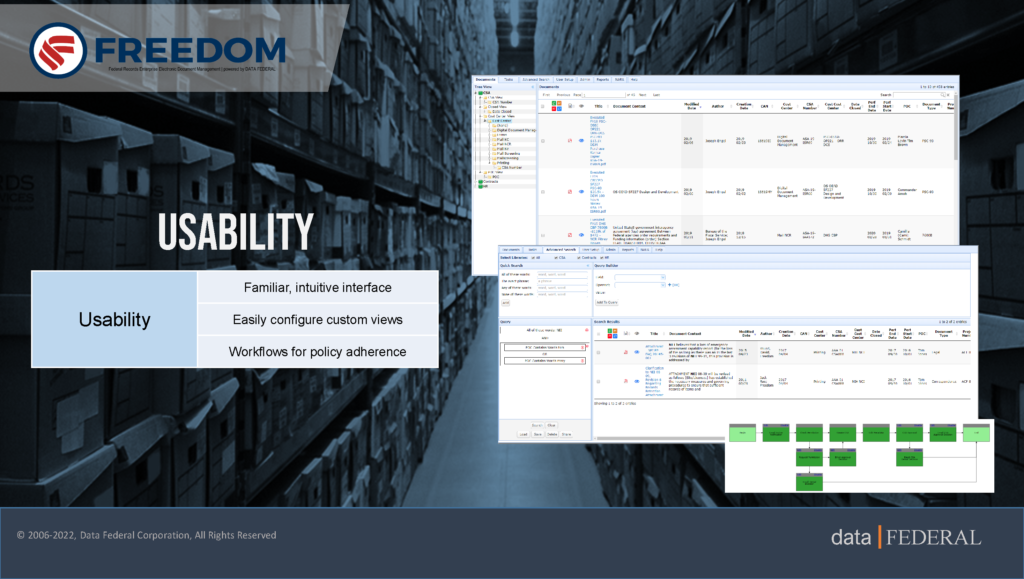
Task: Toggle eye icon of first search result
Action: coord(637,352)
